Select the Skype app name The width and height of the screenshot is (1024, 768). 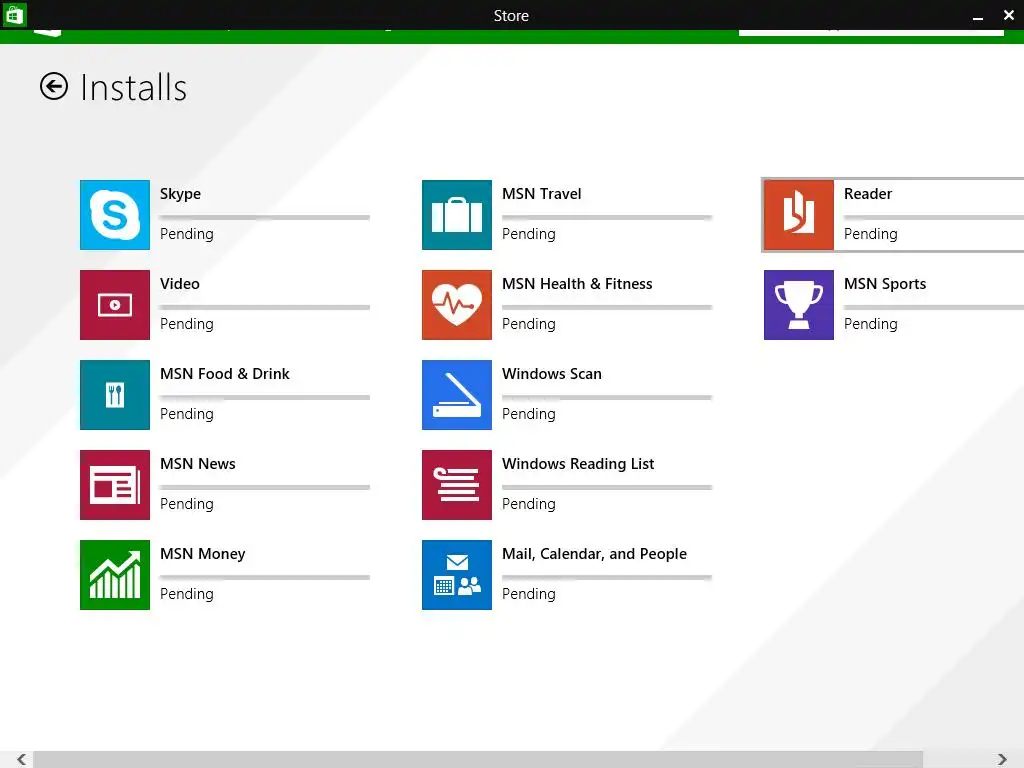pos(180,194)
